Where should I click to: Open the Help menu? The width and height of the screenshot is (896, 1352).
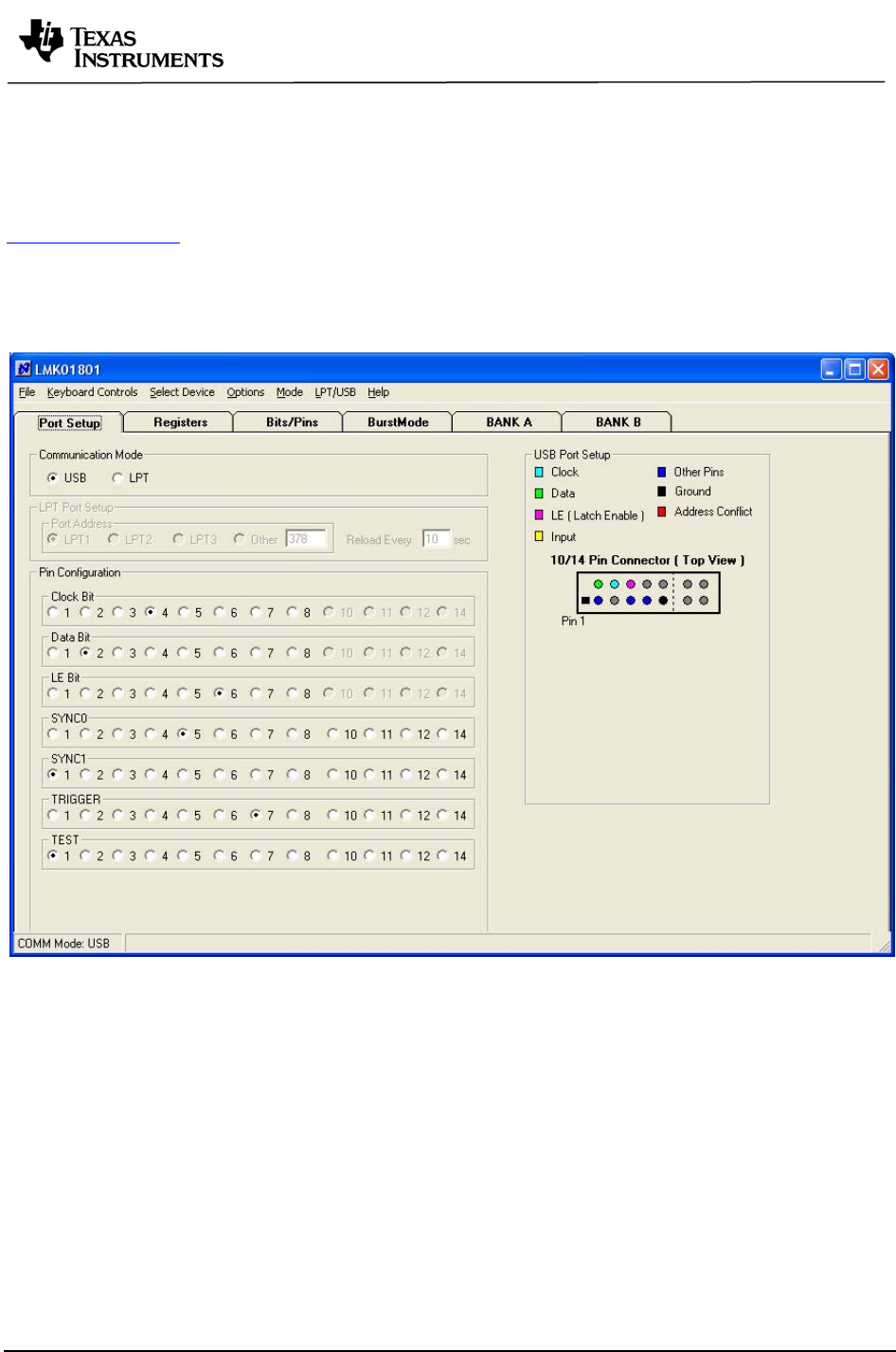coord(379,392)
